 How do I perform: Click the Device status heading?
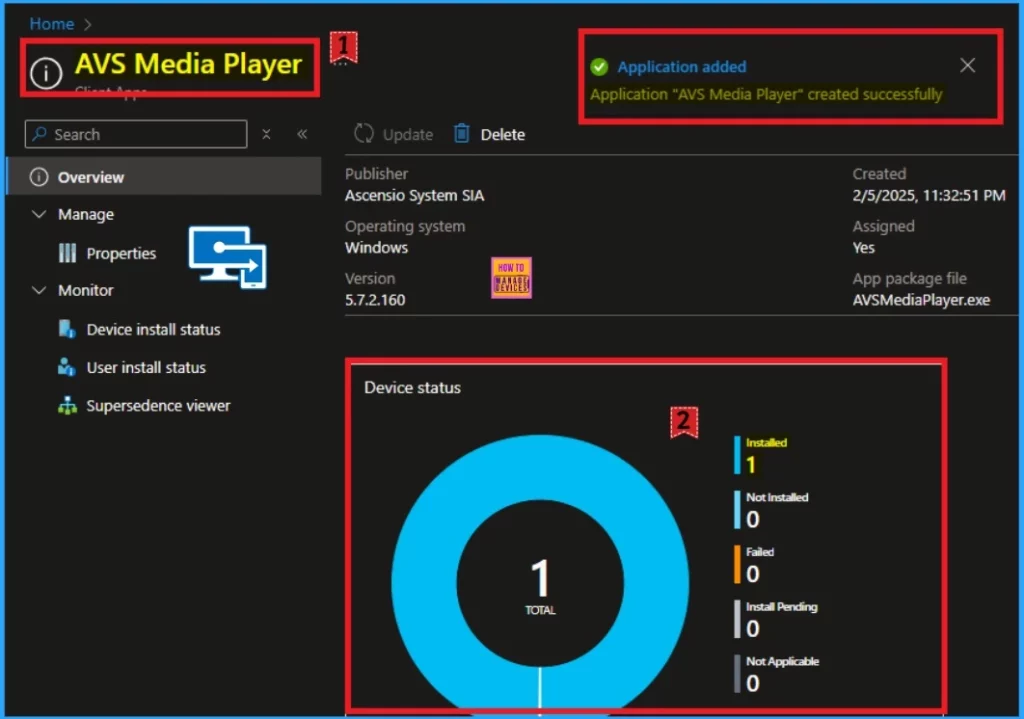413,387
